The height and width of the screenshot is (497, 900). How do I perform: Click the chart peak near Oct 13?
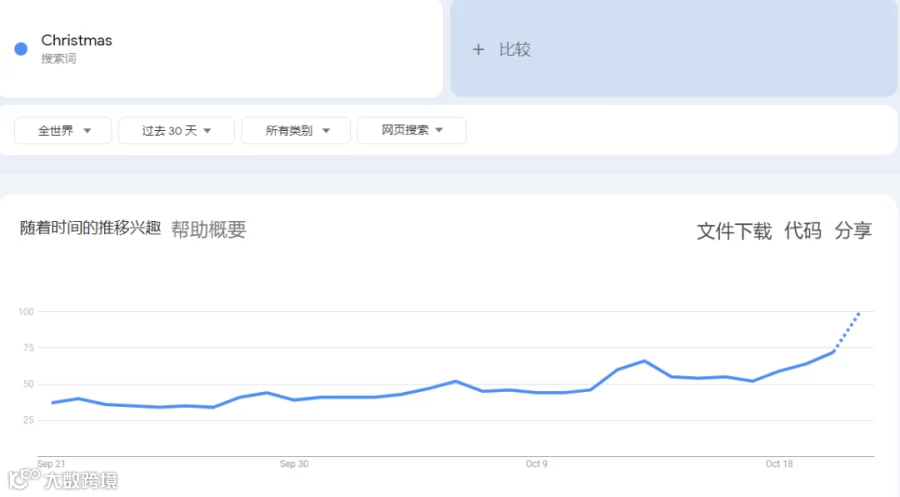644,361
